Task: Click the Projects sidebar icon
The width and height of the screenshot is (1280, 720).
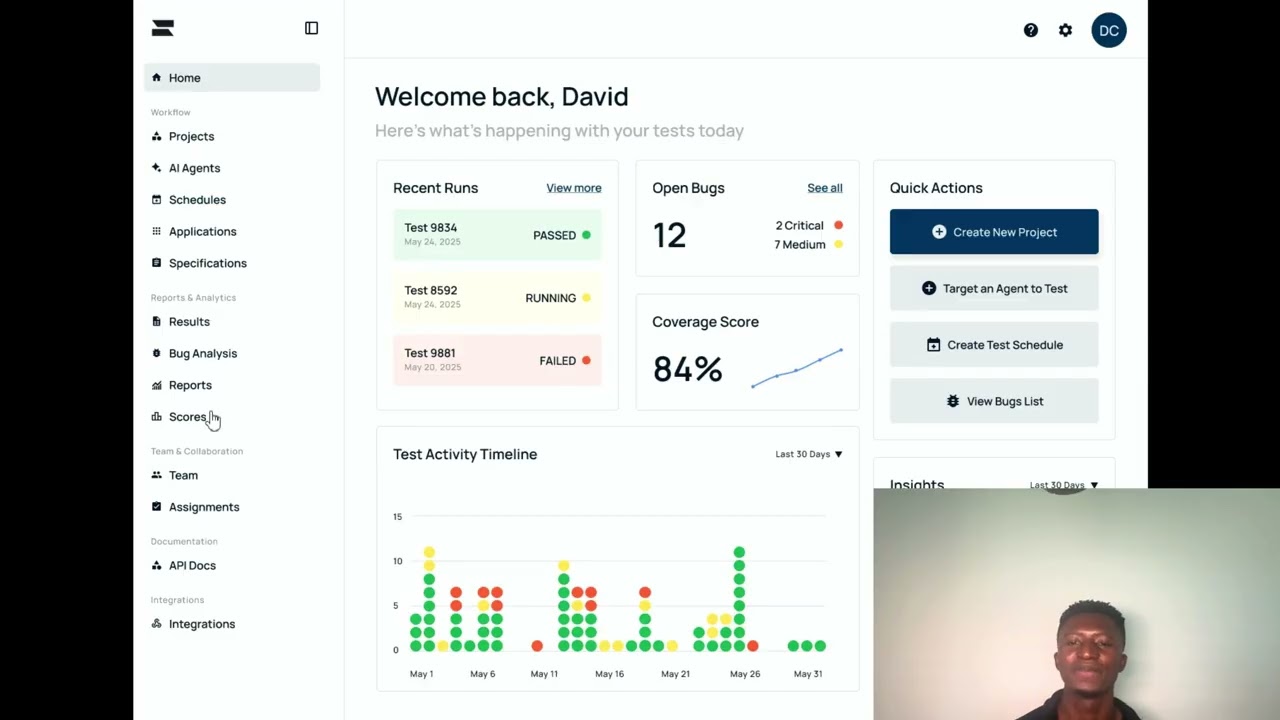Action: click(156, 136)
